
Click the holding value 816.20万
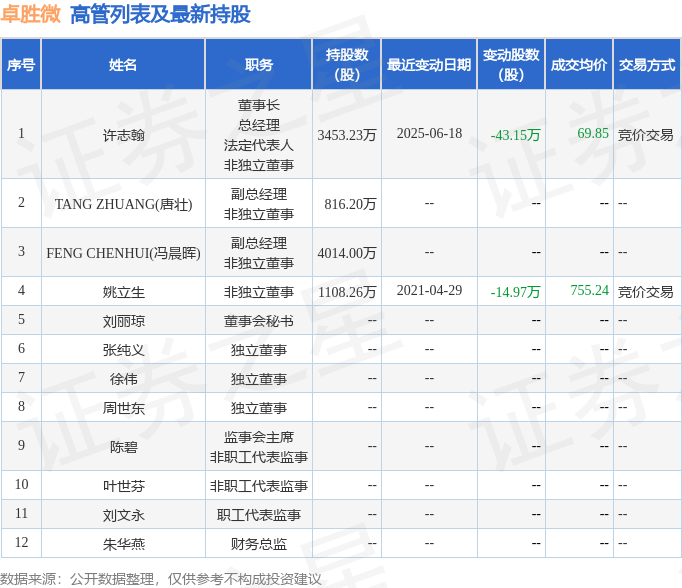coord(350,204)
